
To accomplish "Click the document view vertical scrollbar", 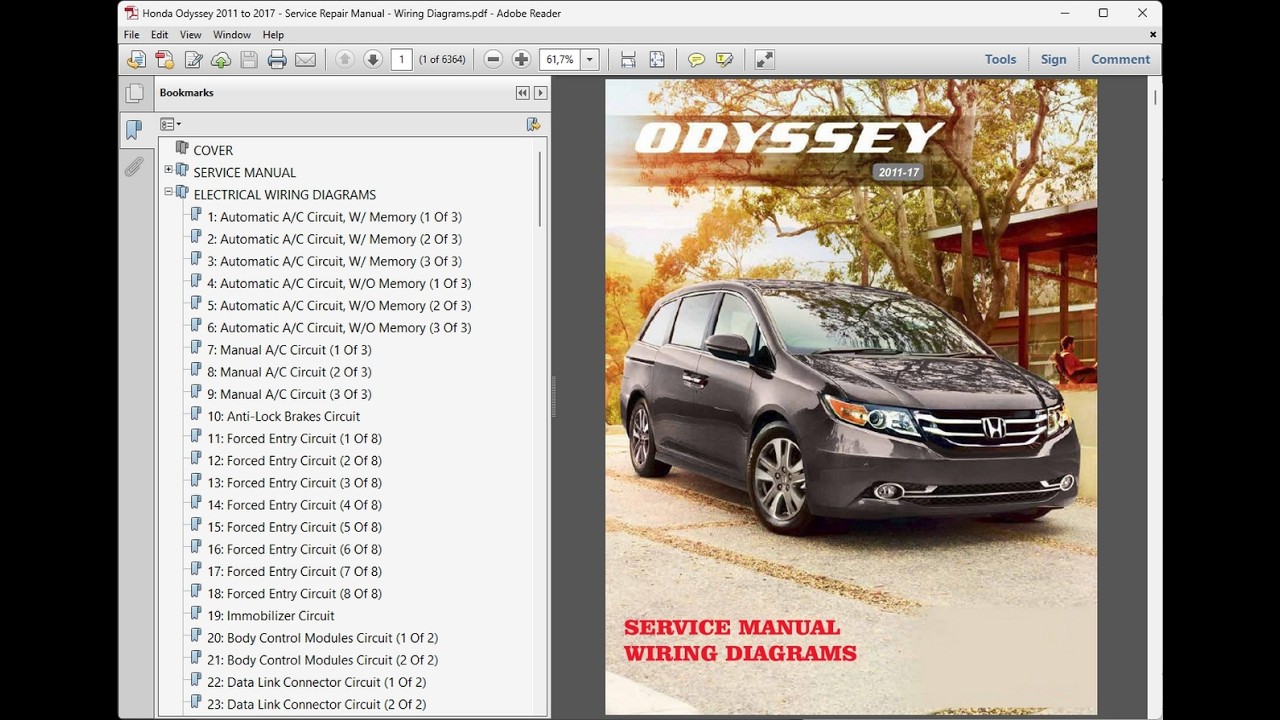I will click(1156, 98).
